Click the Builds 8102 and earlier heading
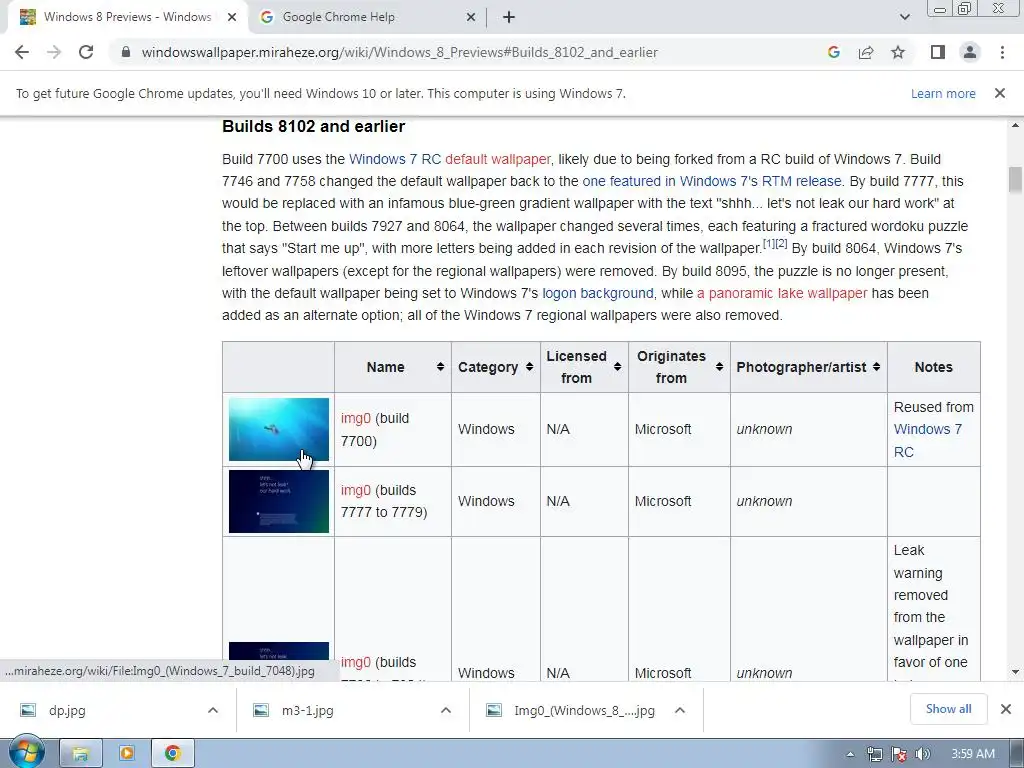Viewport: 1024px width, 768px height. 313,126
